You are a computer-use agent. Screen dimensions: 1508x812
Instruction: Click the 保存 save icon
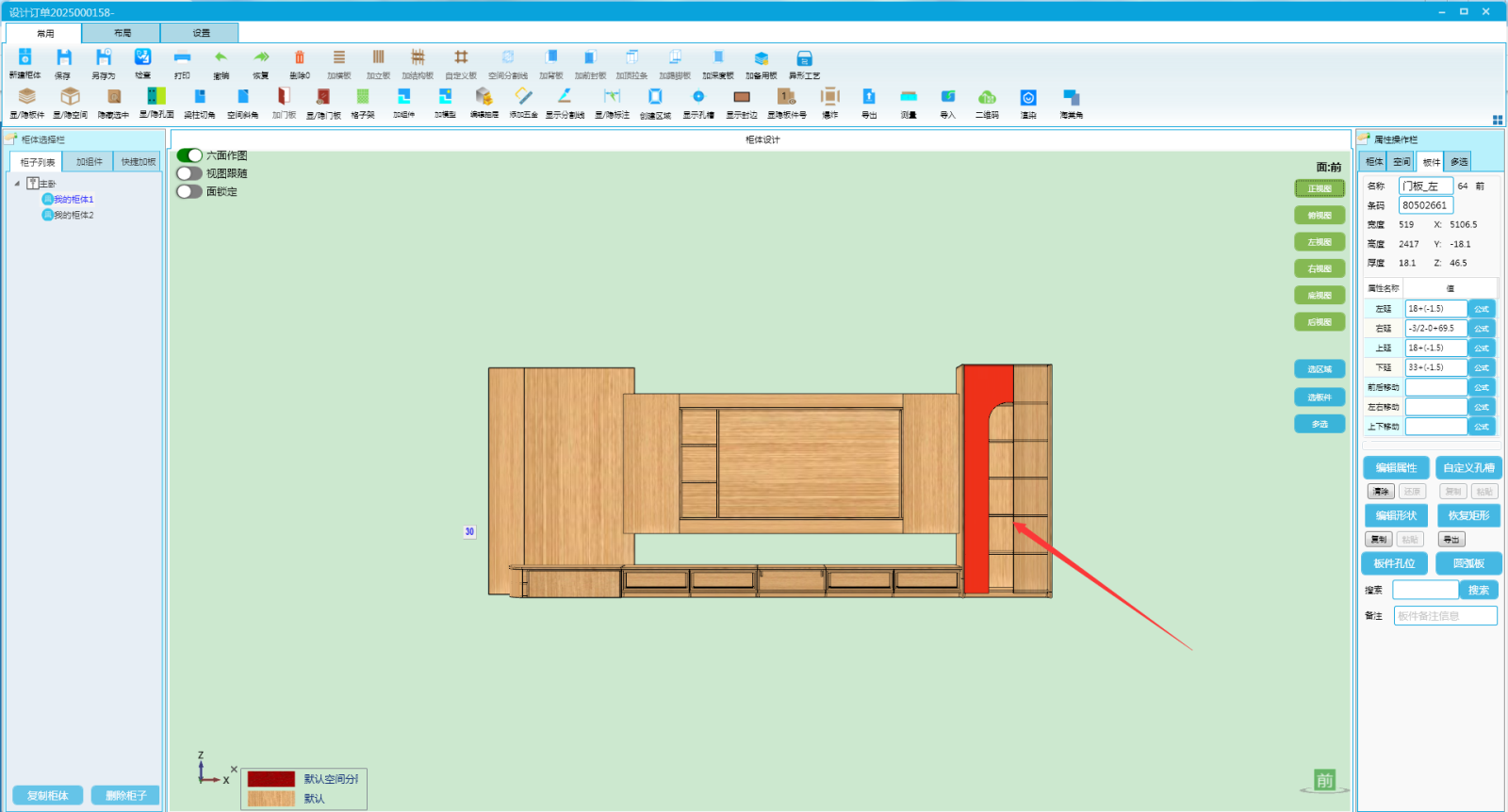(63, 57)
